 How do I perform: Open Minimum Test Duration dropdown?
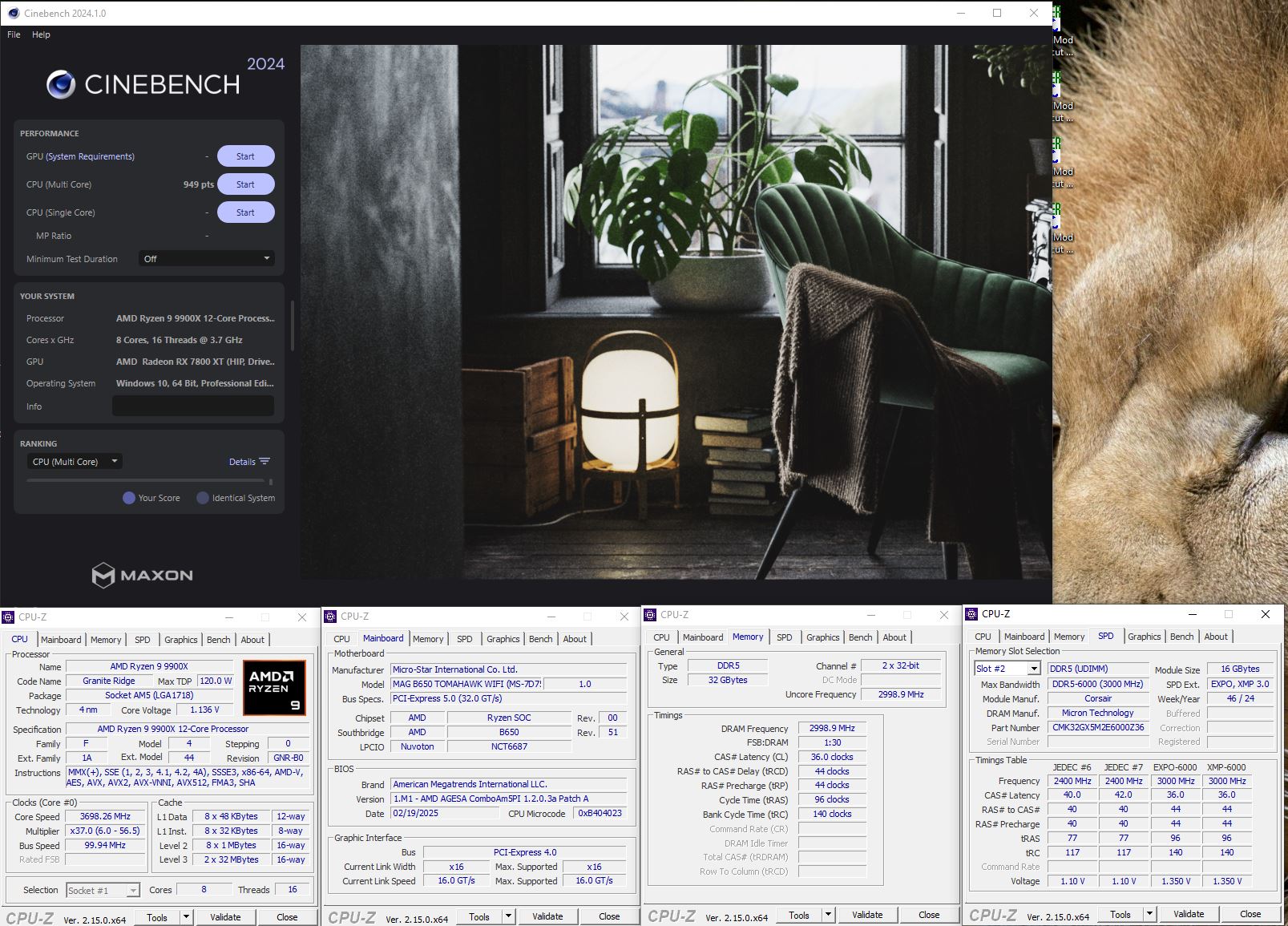click(207, 259)
